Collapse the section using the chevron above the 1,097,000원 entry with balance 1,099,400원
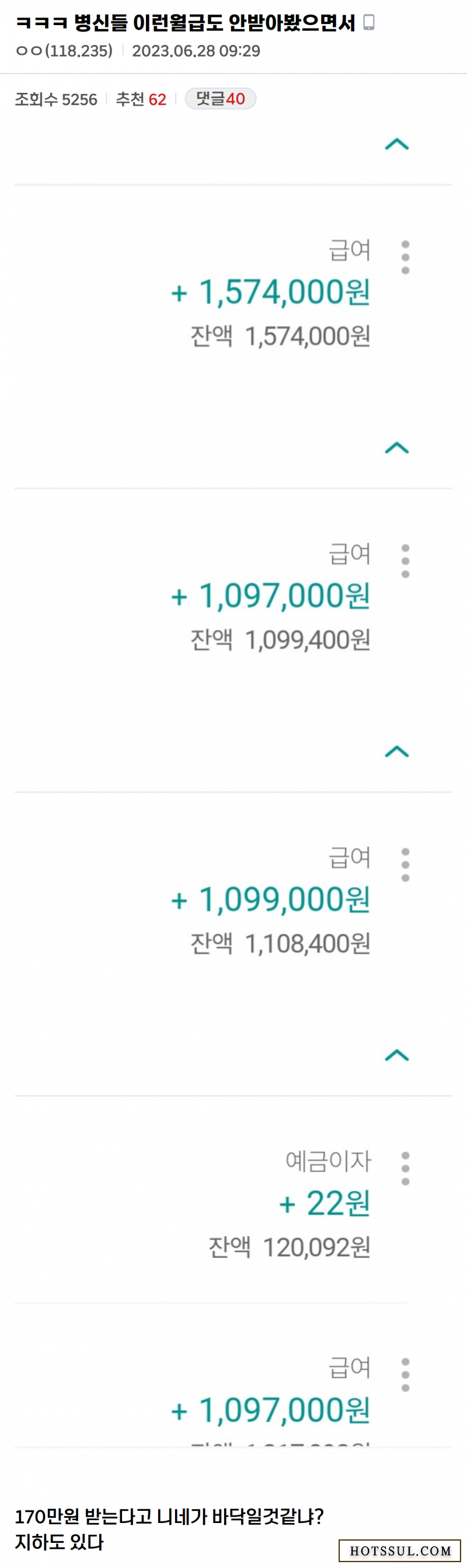467x1568 pixels. coord(397,448)
